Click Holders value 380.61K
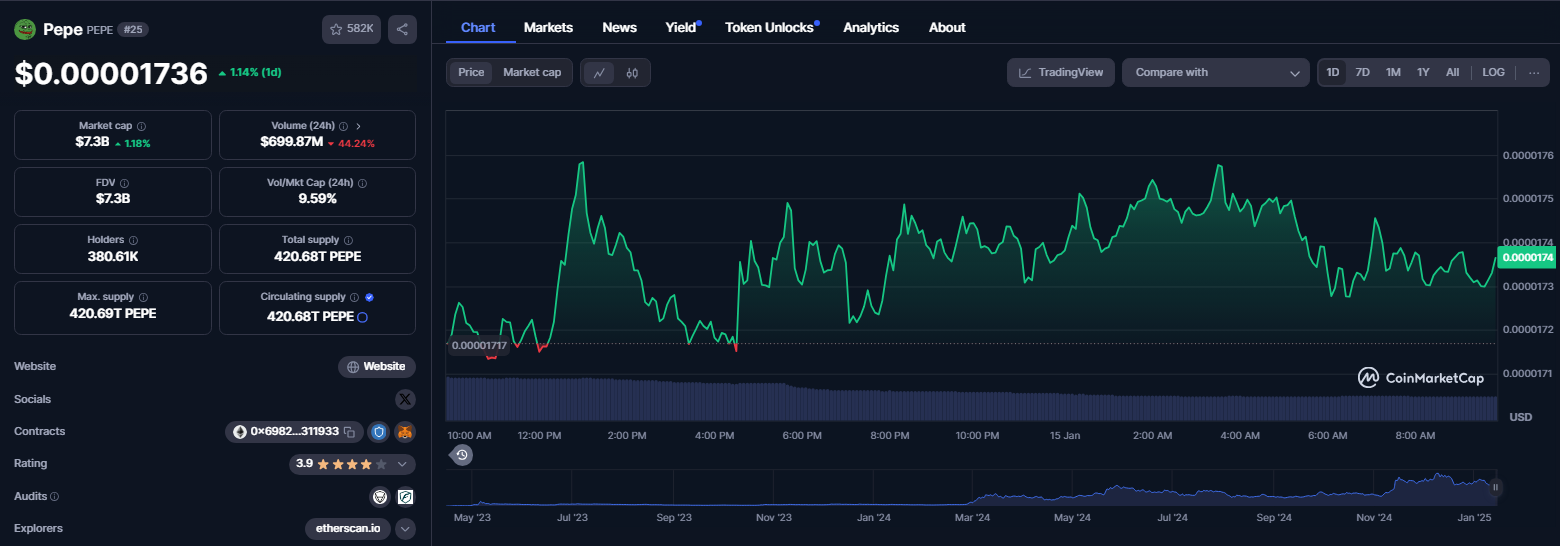The width and height of the screenshot is (1560, 546). (x=112, y=256)
